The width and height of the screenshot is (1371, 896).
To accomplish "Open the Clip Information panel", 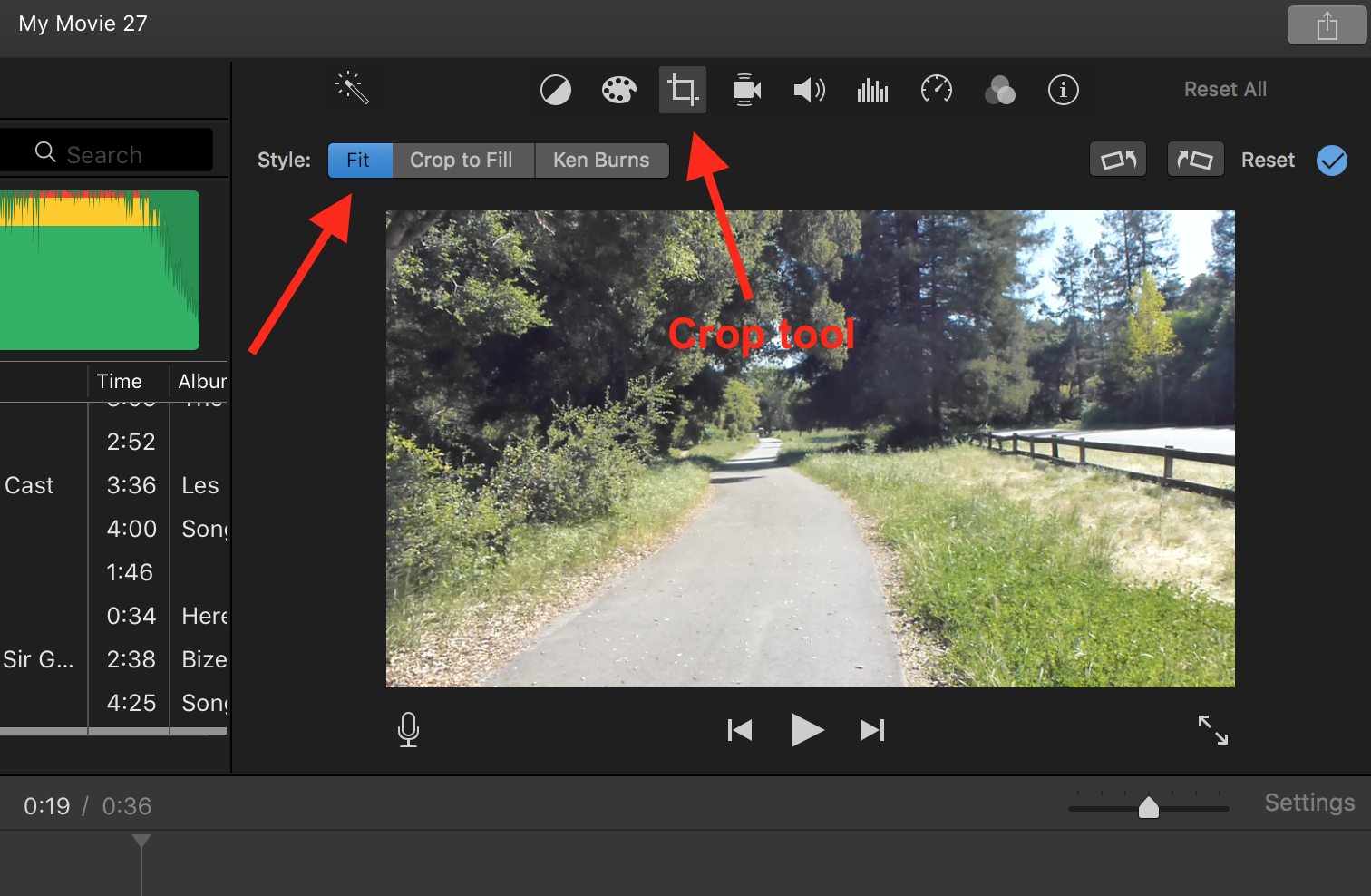I will click(x=1064, y=90).
